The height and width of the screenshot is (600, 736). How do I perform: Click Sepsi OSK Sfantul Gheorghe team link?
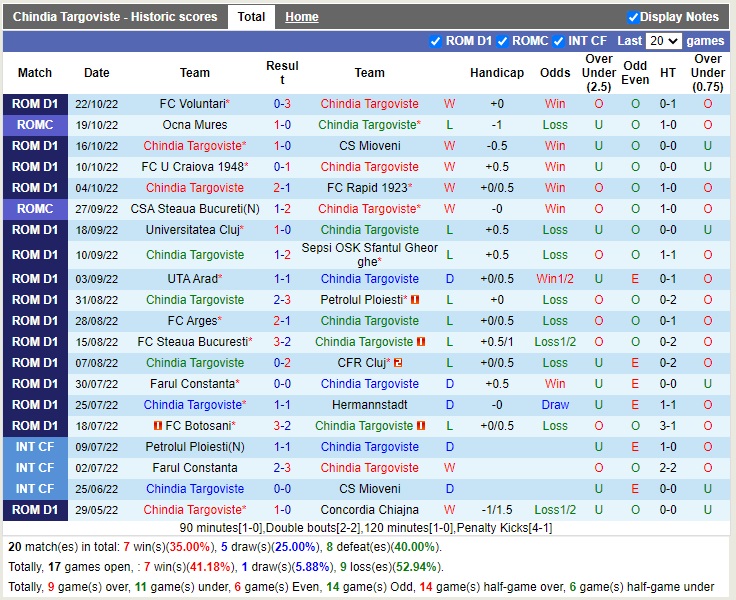(369, 254)
